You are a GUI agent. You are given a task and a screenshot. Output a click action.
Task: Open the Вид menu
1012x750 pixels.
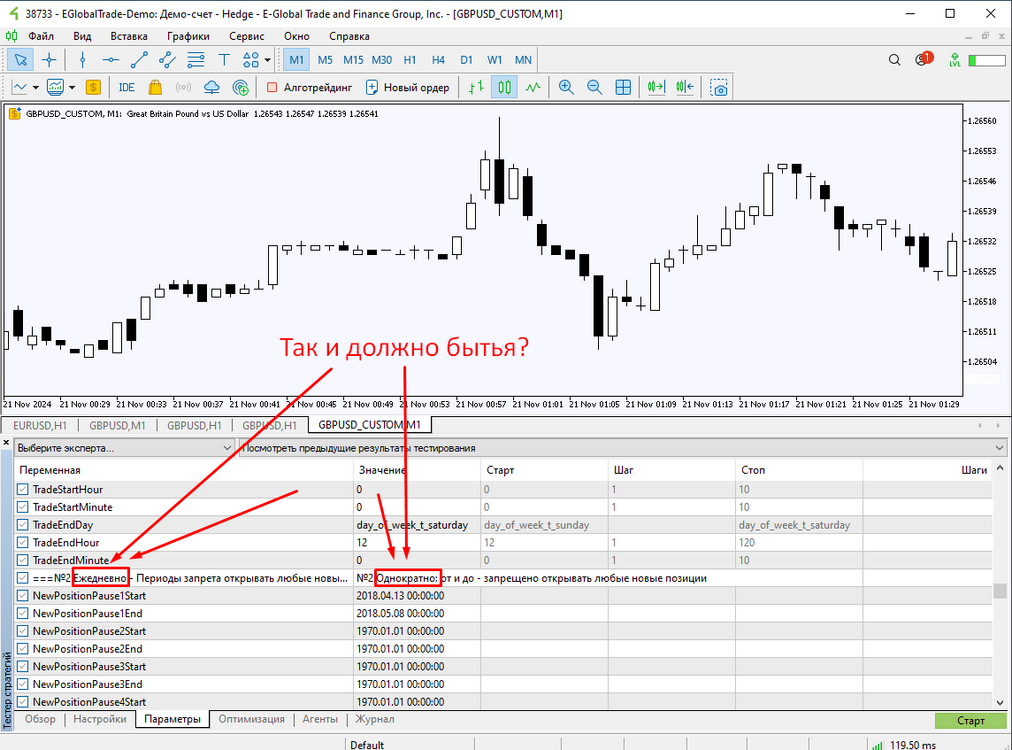[82, 36]
